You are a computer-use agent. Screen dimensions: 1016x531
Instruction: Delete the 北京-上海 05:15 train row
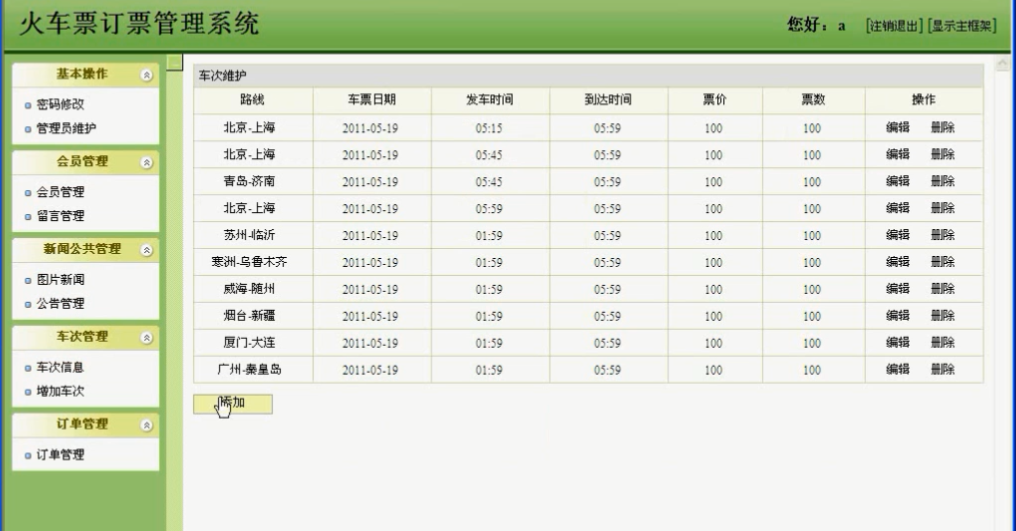(943, 128)
